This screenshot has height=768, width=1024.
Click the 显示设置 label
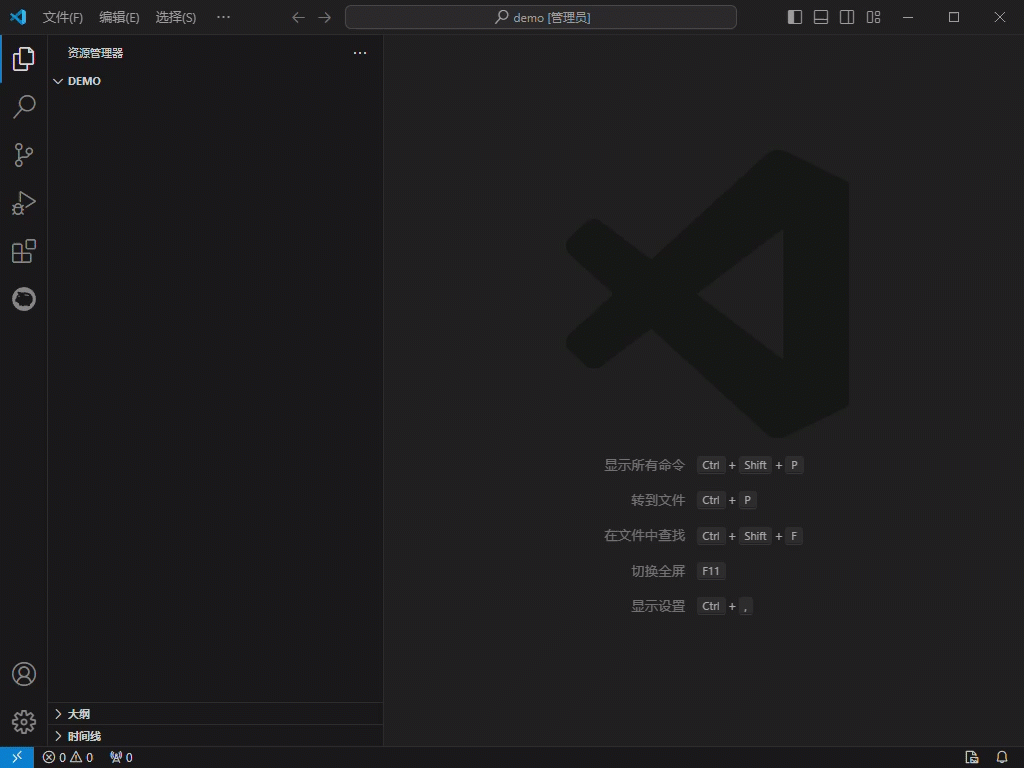click(x=658, y=606)
